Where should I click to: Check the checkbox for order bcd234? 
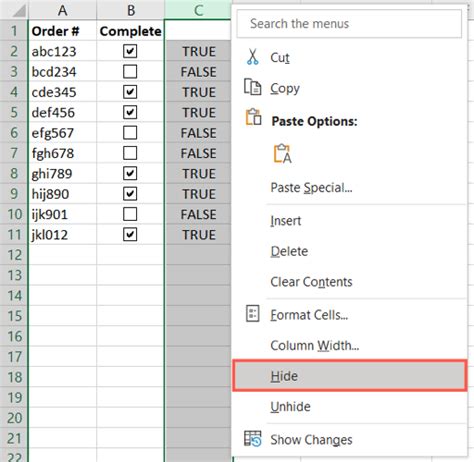point(130,72)
